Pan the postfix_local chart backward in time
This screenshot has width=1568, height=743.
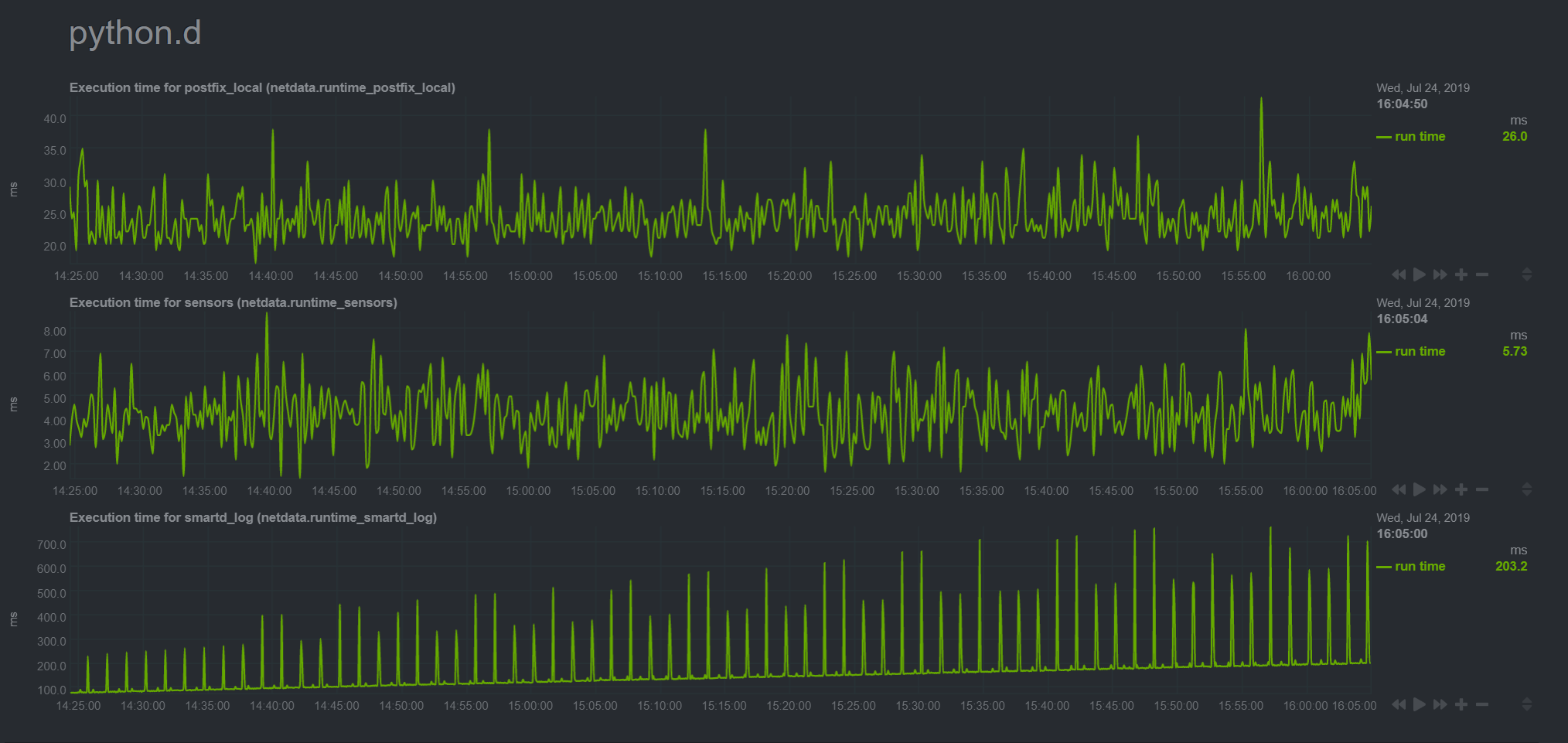[1399, 274]
